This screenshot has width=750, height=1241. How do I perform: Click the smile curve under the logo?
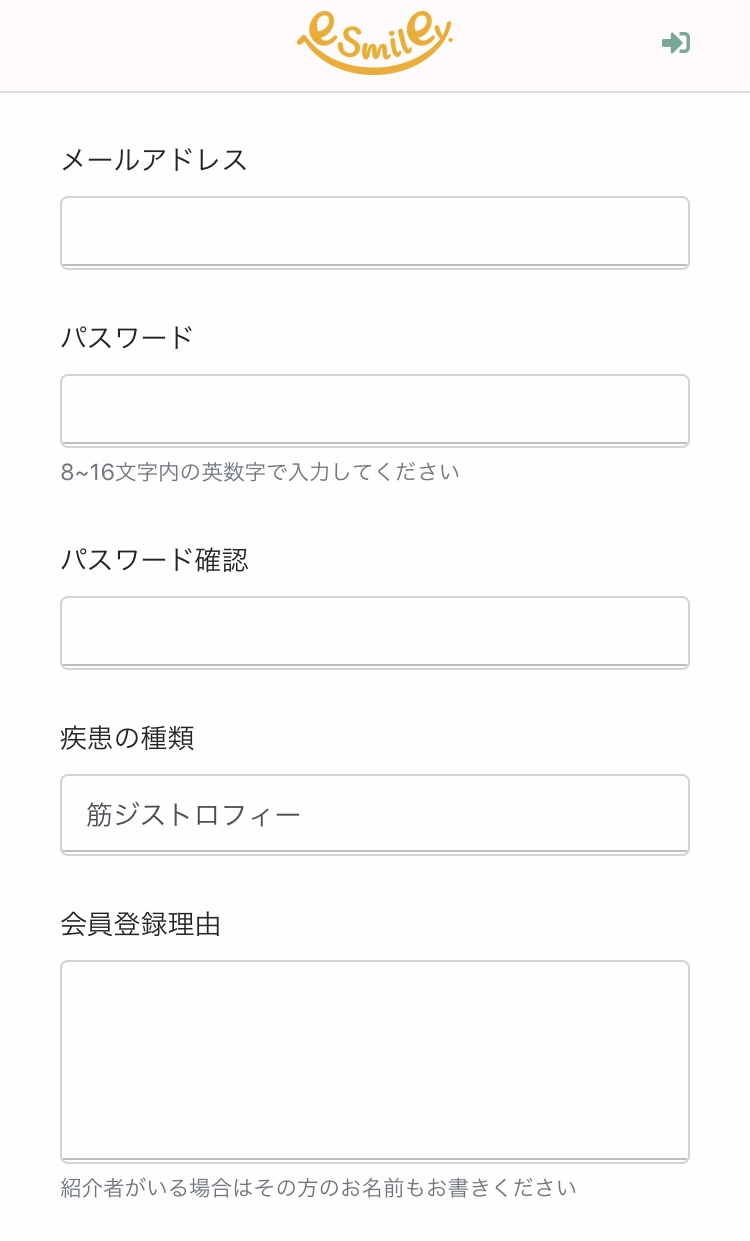coord(374,63)
